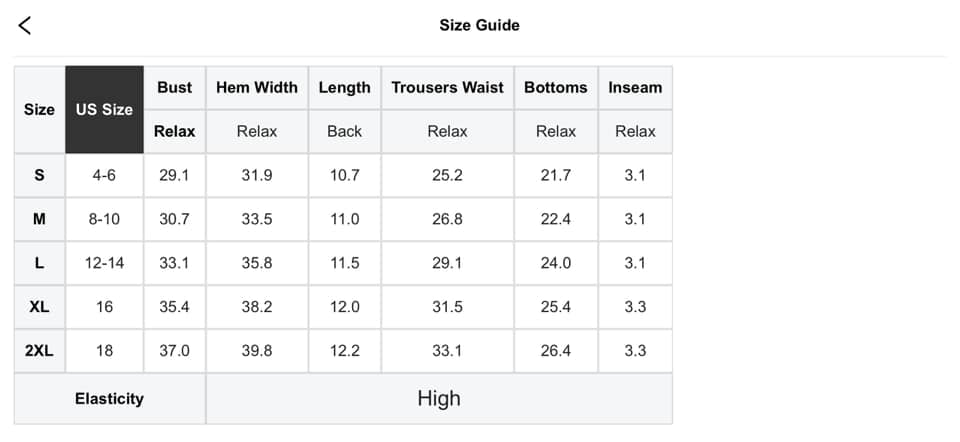This screenshot has height=442, width=960.
Task: Click the Inseam column header
Action: pos(635,88)
